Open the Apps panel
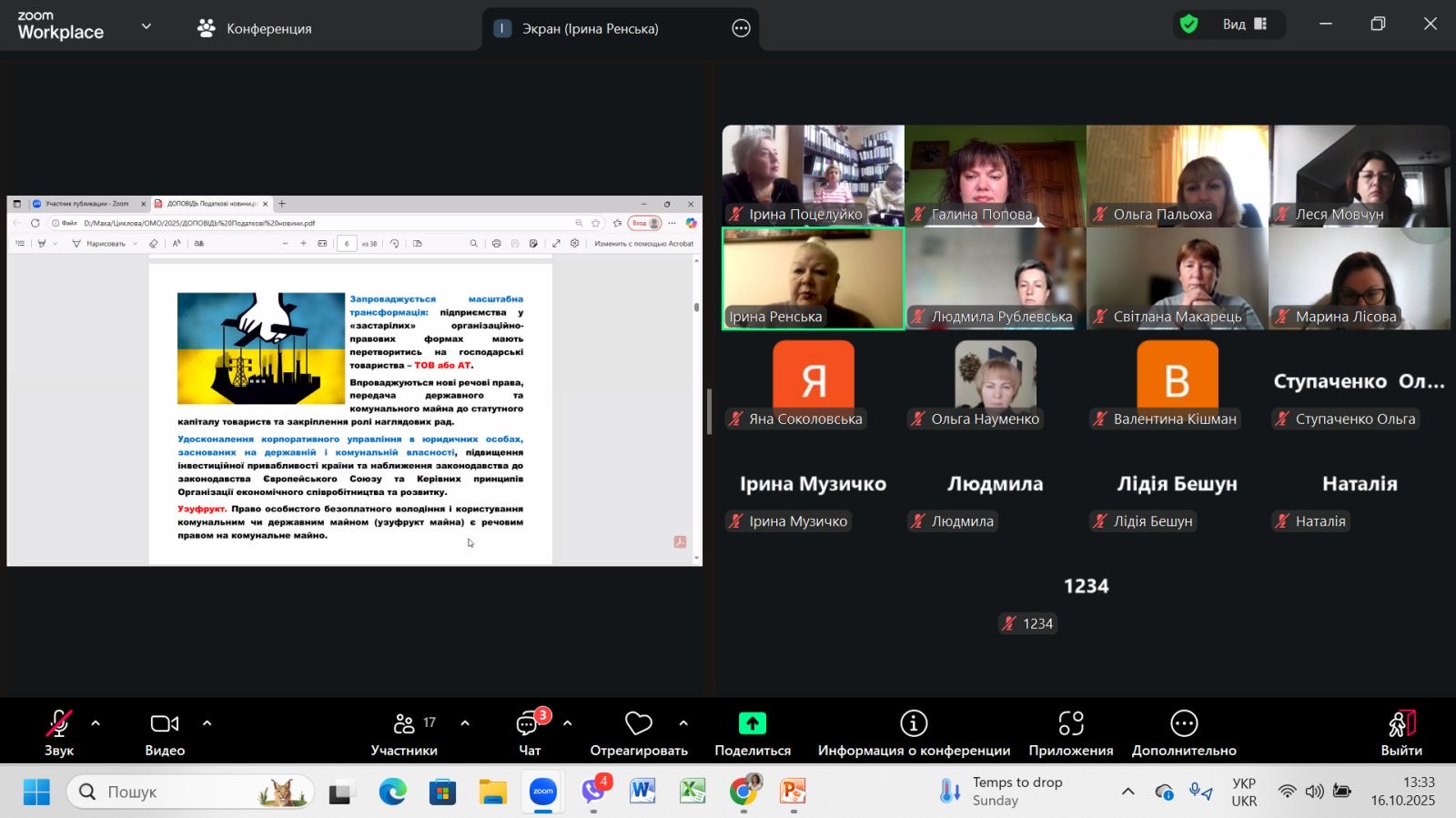The height and width of the screenshot is (818, 1456). pos(1070,732)
